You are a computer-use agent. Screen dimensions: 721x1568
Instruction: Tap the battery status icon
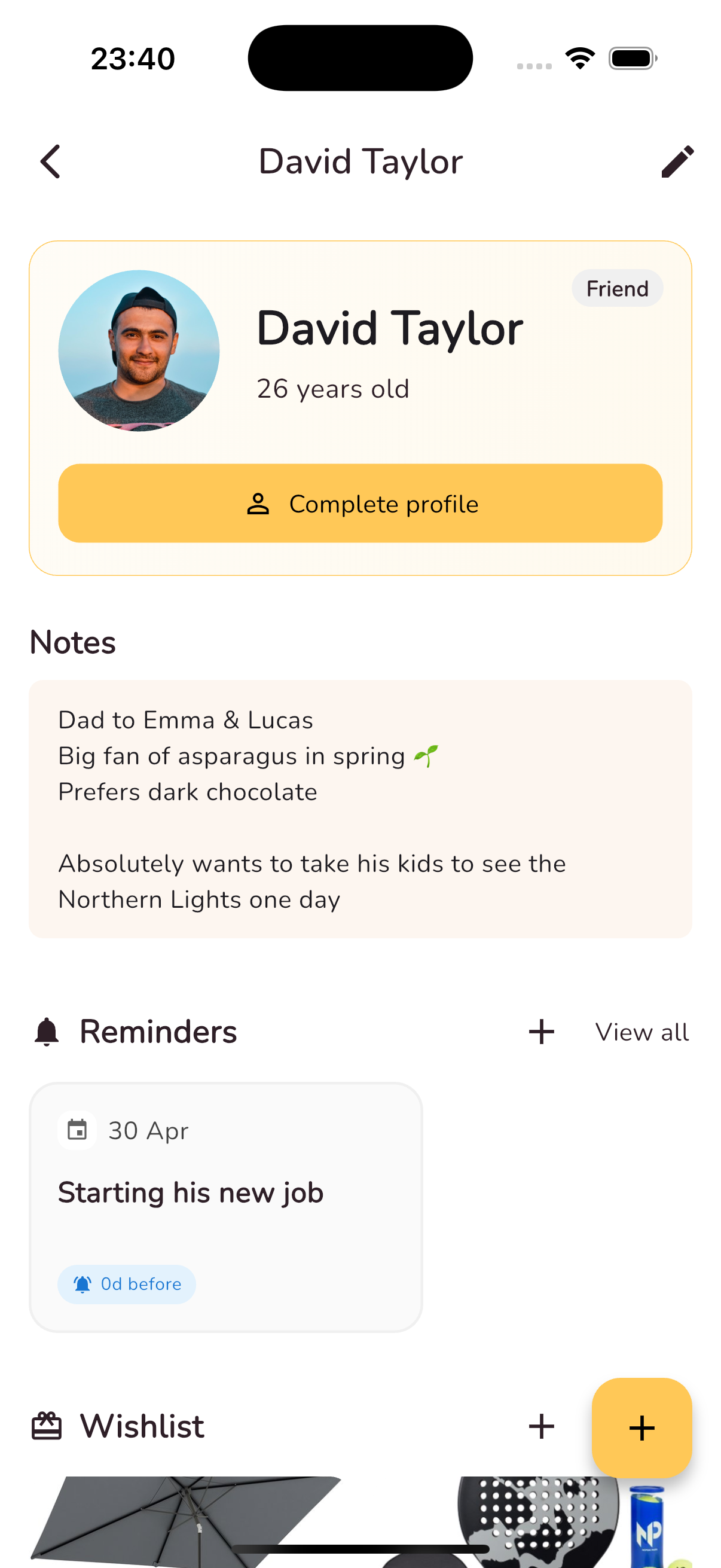[x=633, y=59]
